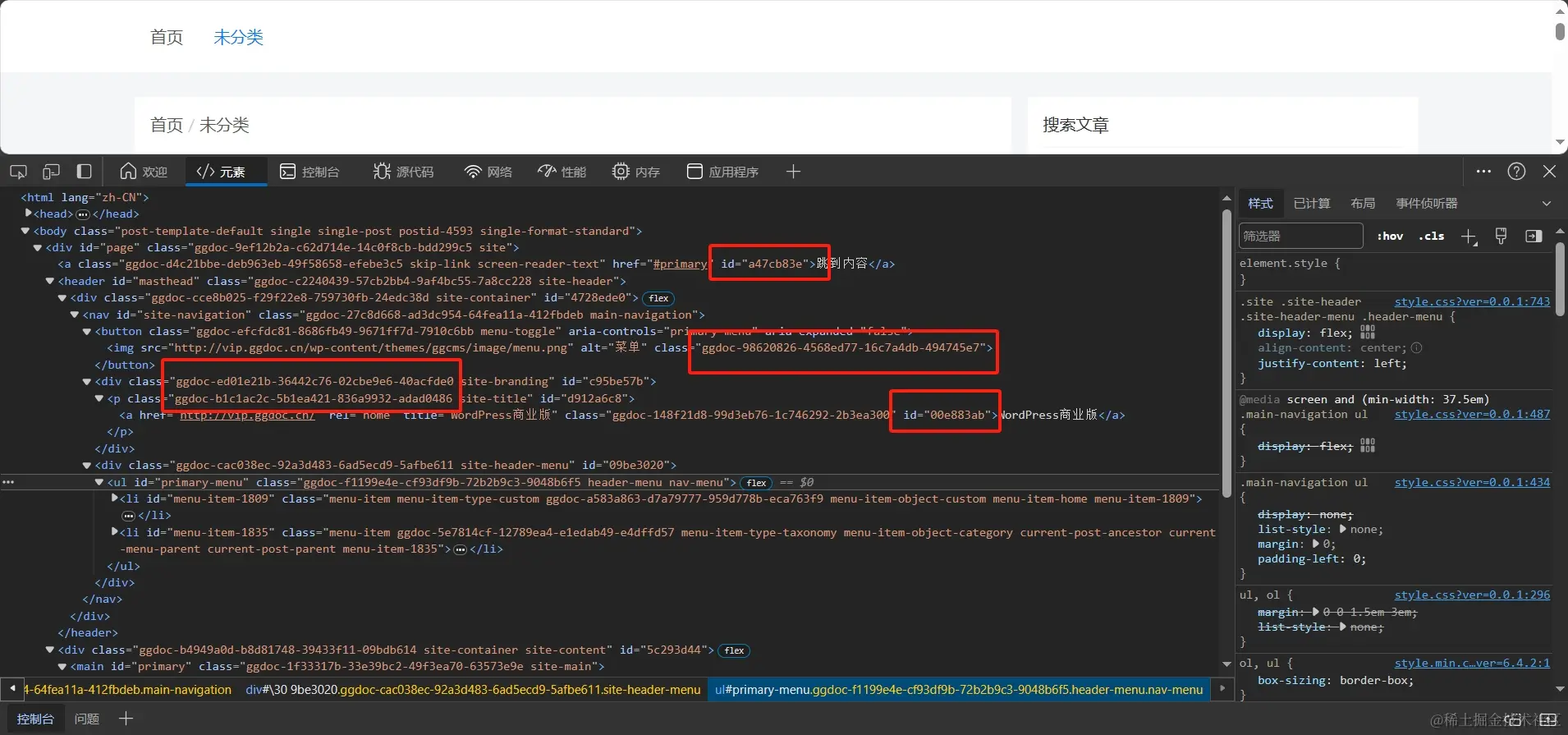The height and width of the screenshot is (735, 1568).
Task: Collapse the div id="page" node
Action: [38, 247]
